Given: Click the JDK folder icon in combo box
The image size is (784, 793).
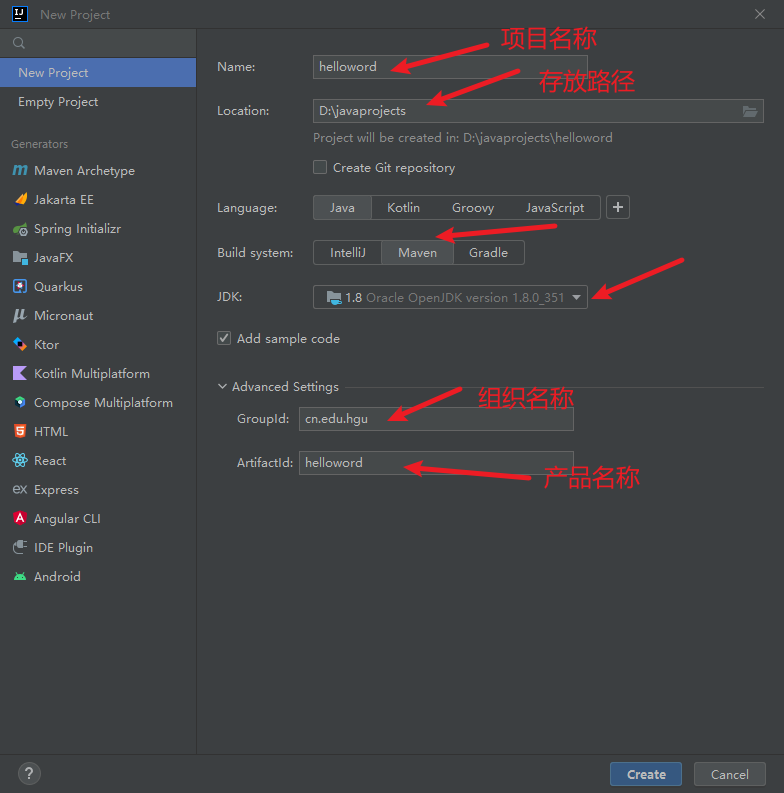Looking at the screenshot, I should 334,297.
